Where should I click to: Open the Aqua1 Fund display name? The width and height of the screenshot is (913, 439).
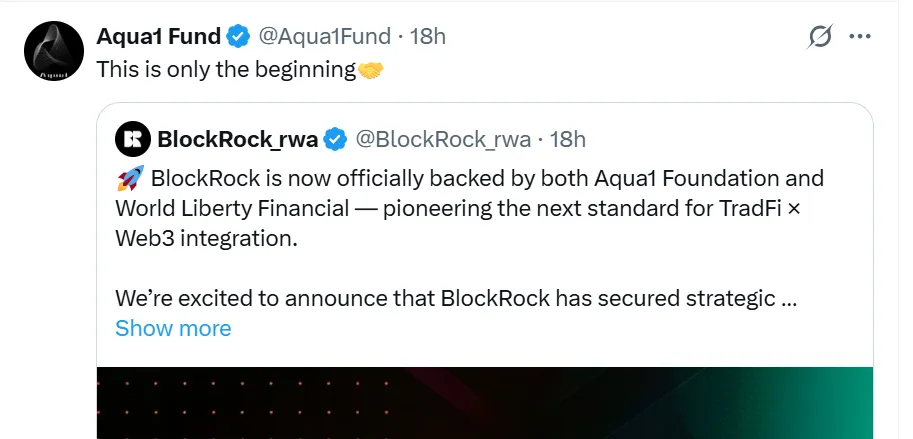tap(158, 37)
